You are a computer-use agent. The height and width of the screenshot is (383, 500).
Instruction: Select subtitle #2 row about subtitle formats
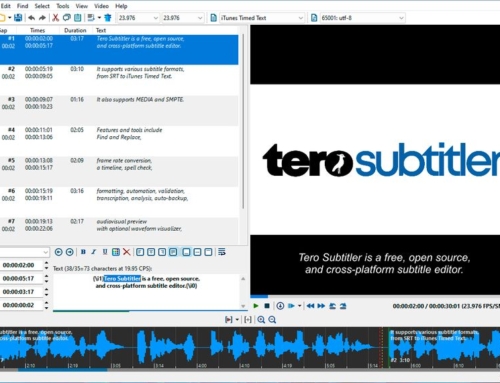119,80
